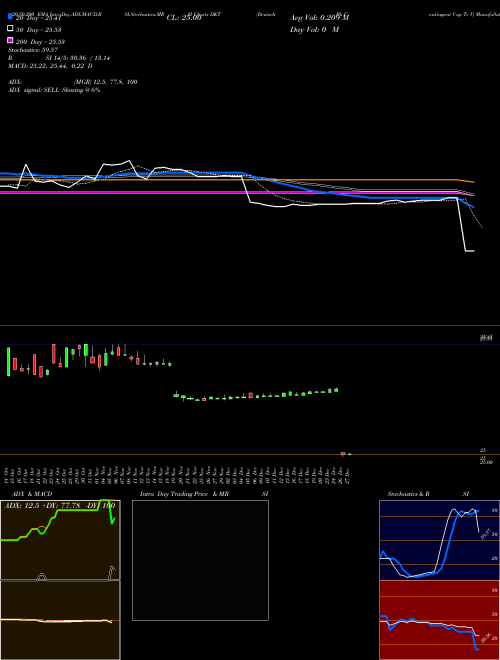Click the magenta 200 Day EMA legend swatch
Image resolution: width=500 pixels, height=660 pixels.
tap(10, 40)
